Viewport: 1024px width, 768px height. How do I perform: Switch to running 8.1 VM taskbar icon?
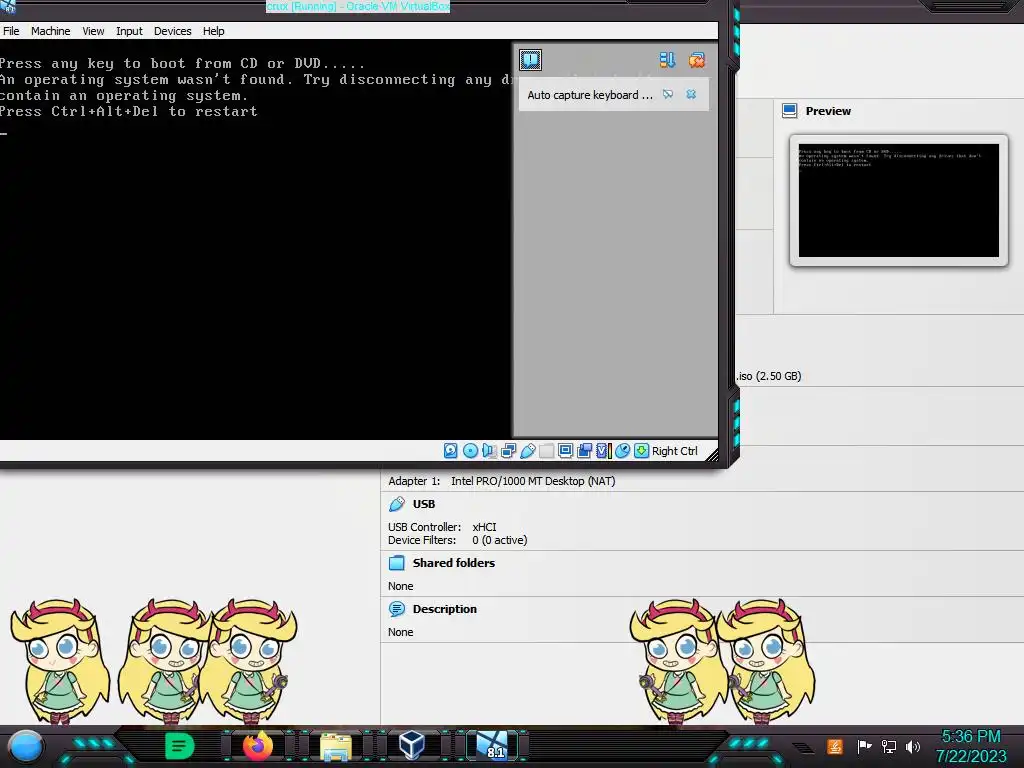492,746
